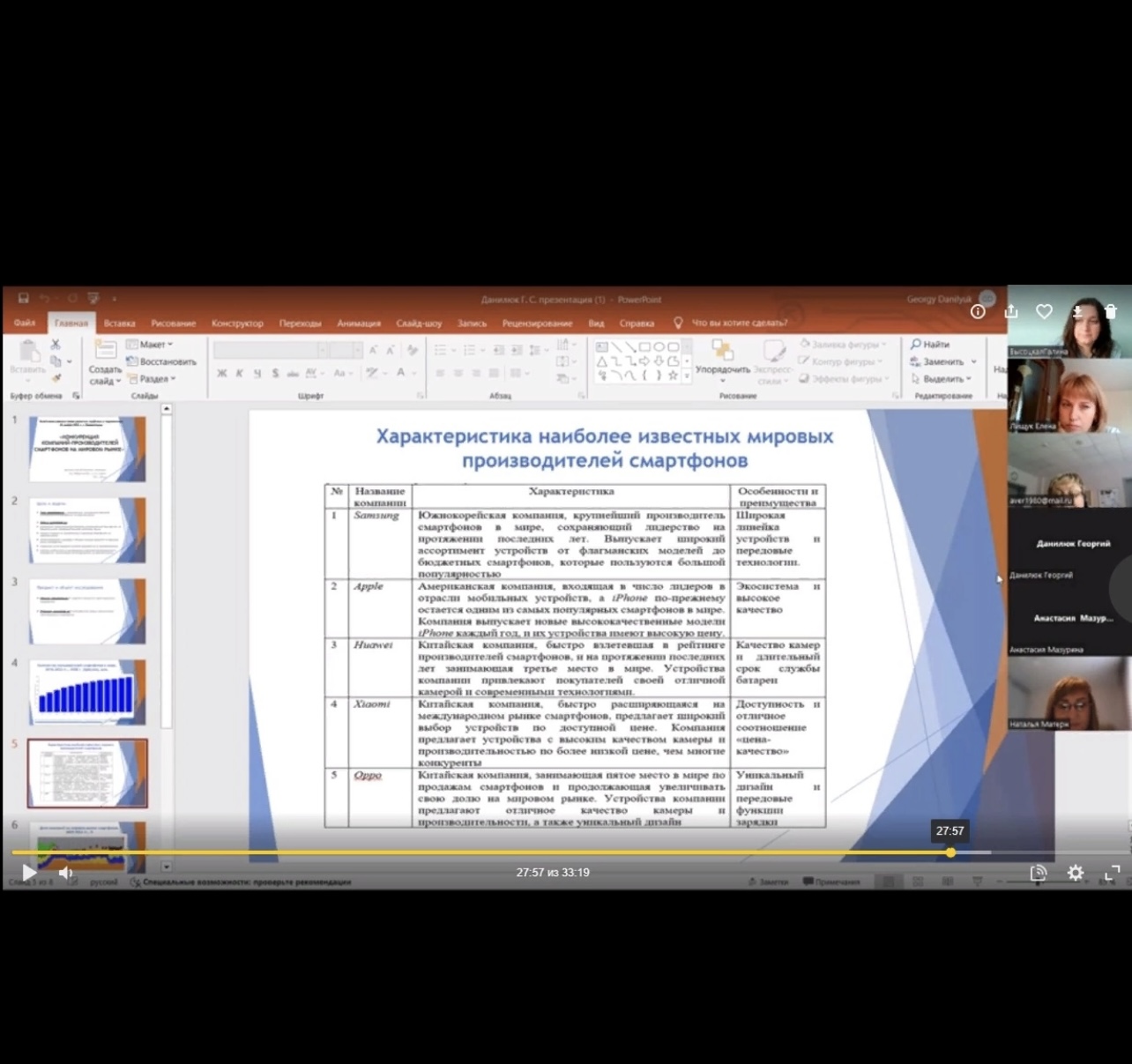The image size is (1132, 1064).
Task: Click the Copy icon
Action: click(x=56, y=361)
